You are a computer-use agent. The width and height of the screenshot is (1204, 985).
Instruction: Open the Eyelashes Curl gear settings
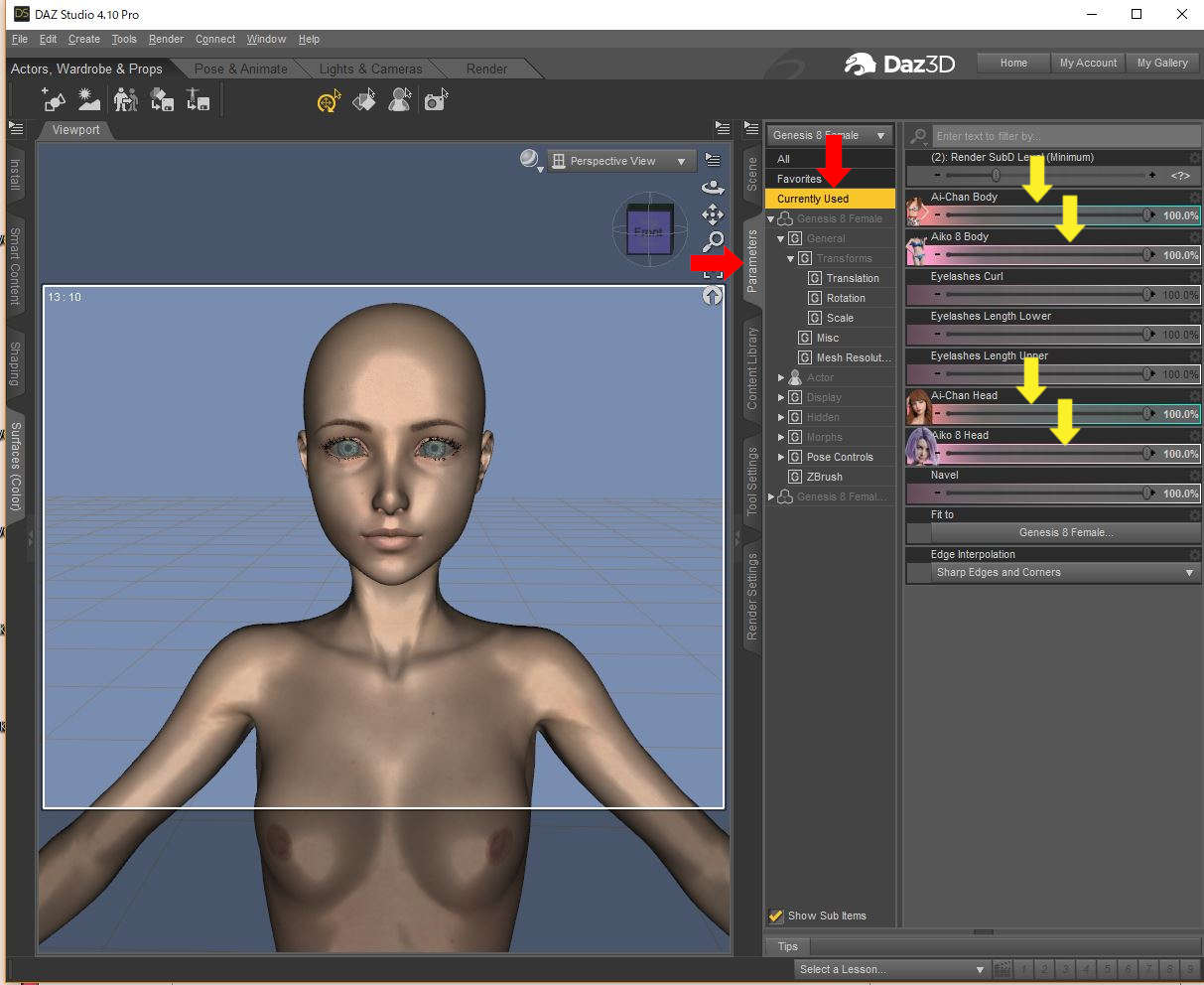click(1194, 276)
